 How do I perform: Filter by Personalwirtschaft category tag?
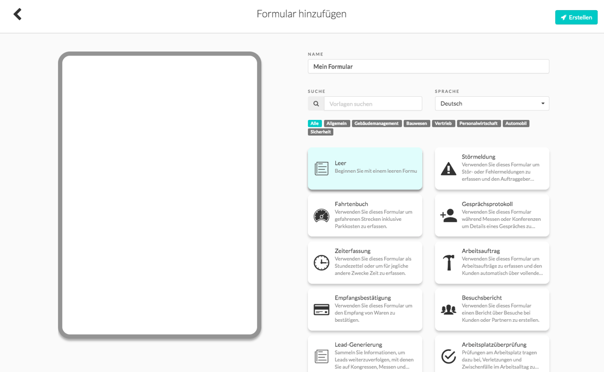point(478,123)
